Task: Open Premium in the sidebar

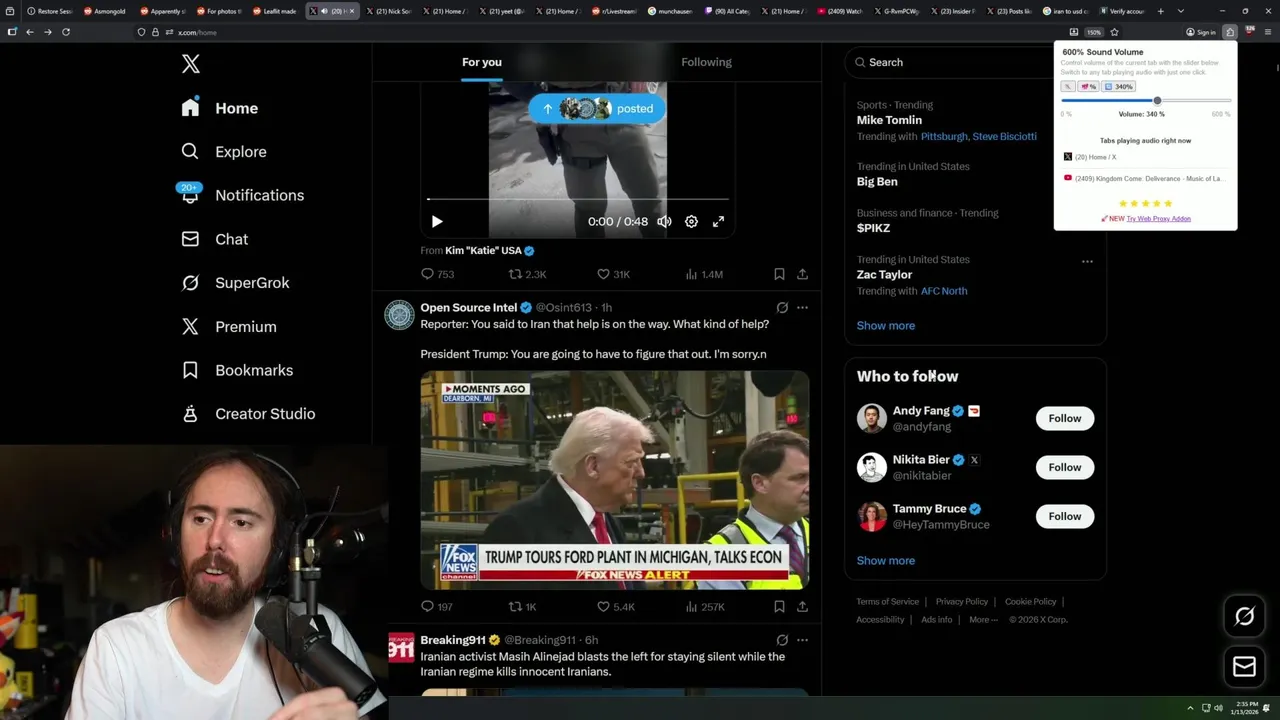Action: pos(229,327)
